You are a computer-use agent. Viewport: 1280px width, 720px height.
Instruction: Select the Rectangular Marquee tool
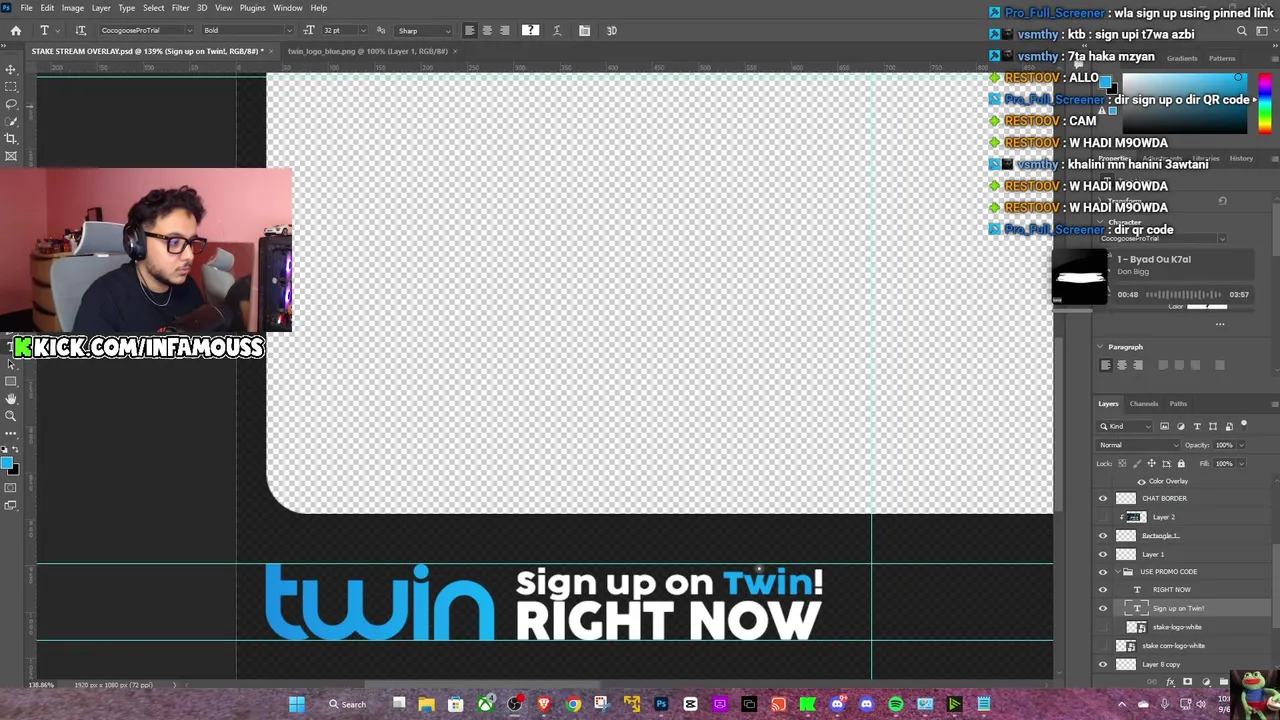coord(11,87)
